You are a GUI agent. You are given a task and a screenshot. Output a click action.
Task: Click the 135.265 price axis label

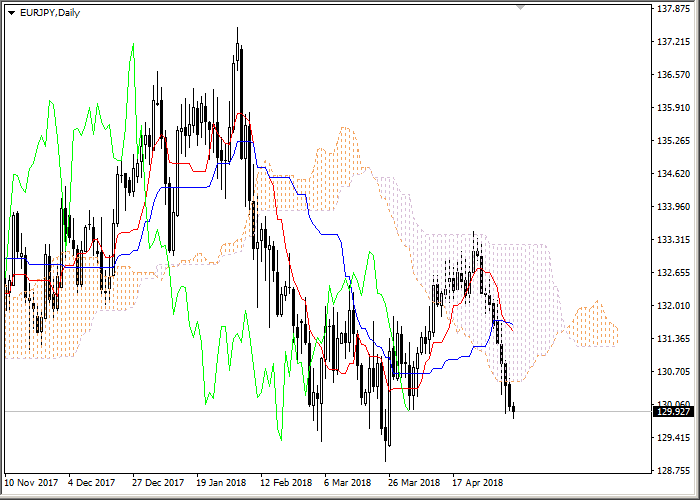673,141
